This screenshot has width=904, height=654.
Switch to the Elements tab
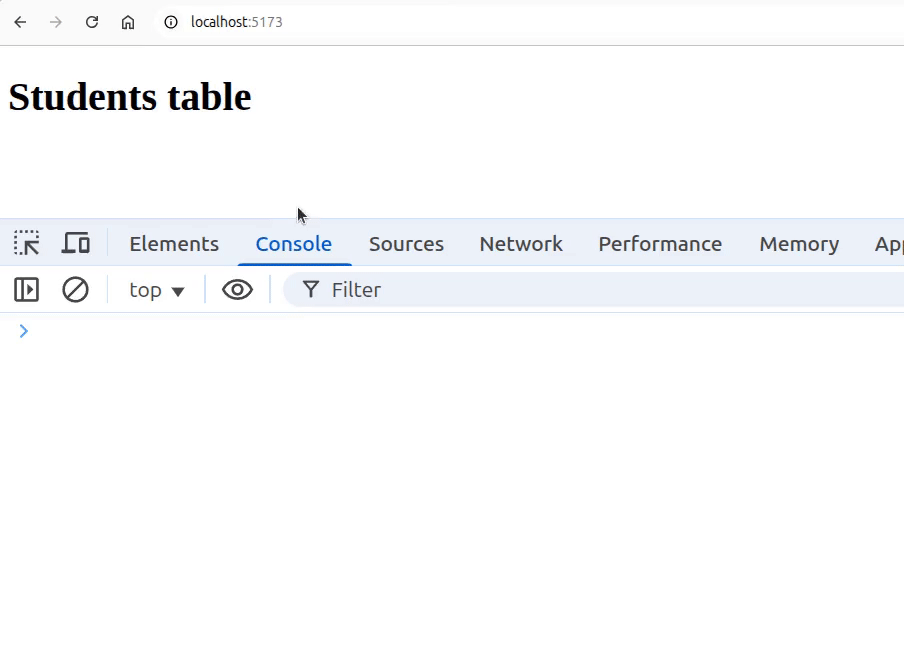[174, 244]
